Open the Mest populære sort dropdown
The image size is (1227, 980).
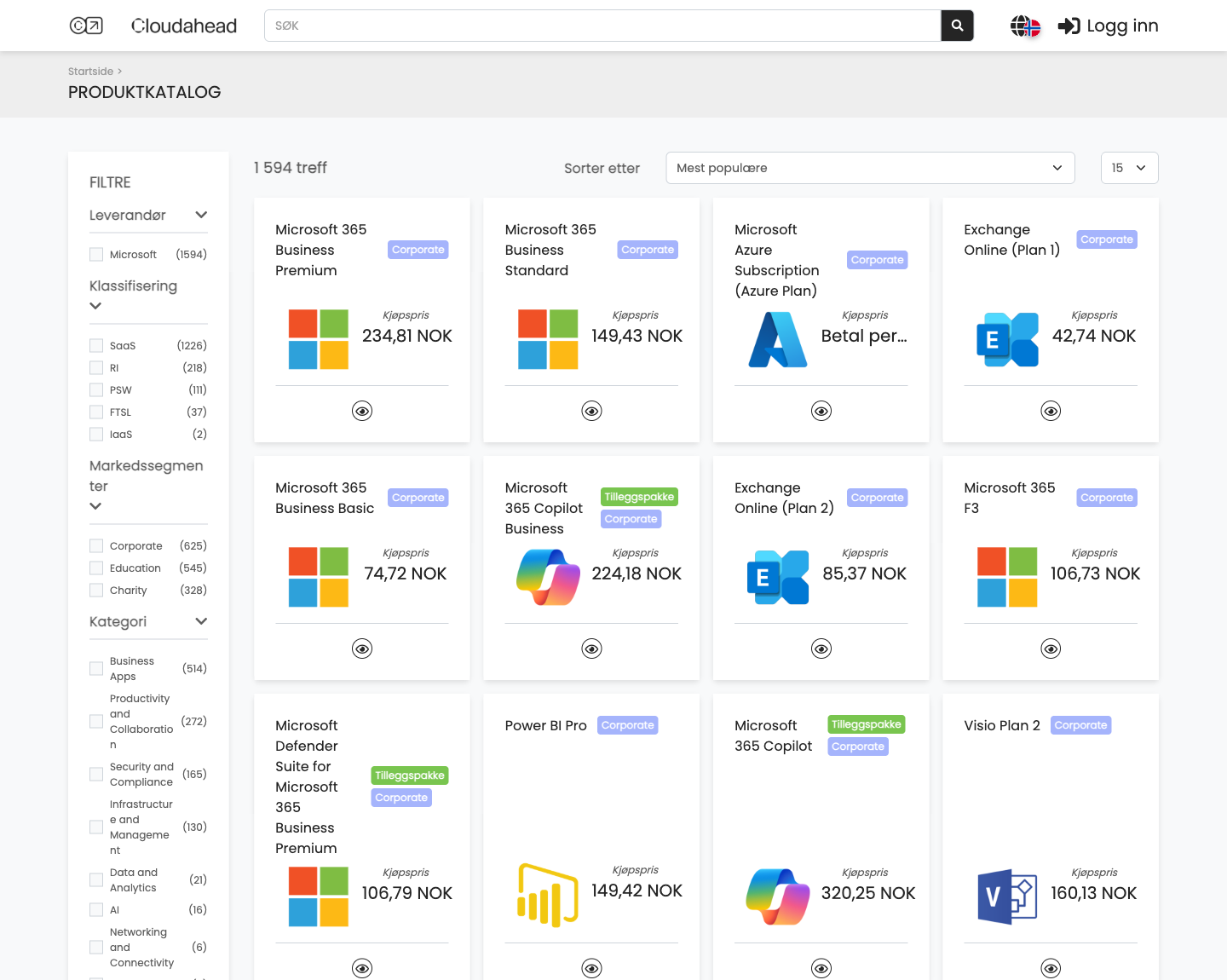[870, 168]
